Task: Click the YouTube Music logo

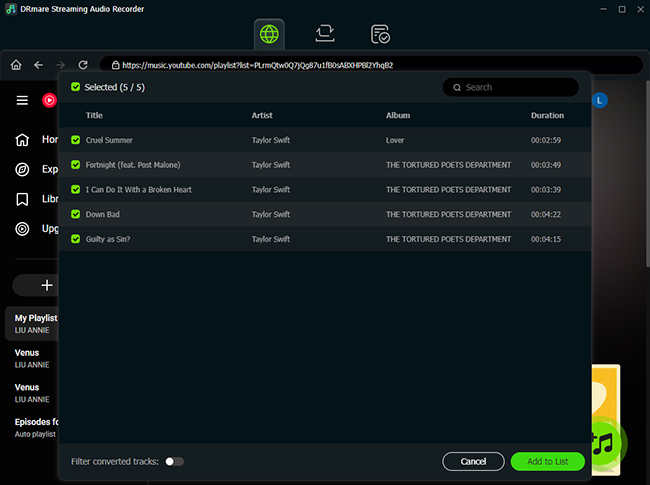Action: point(49,100)
